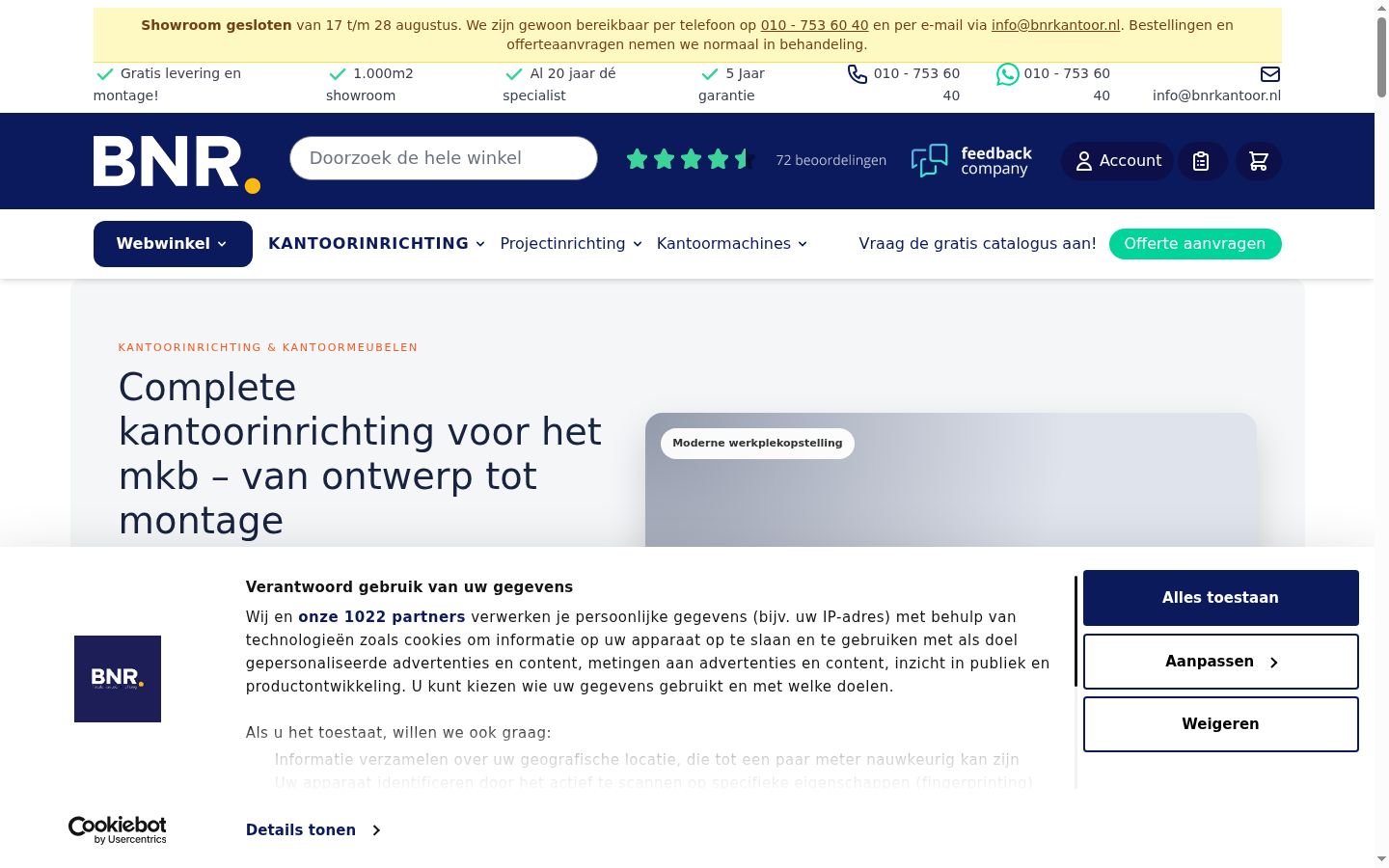Click the 5 Jaar garantie text
Image resolution: width=1389 pixels, height=868 pixels.
(x=732, y=85)
